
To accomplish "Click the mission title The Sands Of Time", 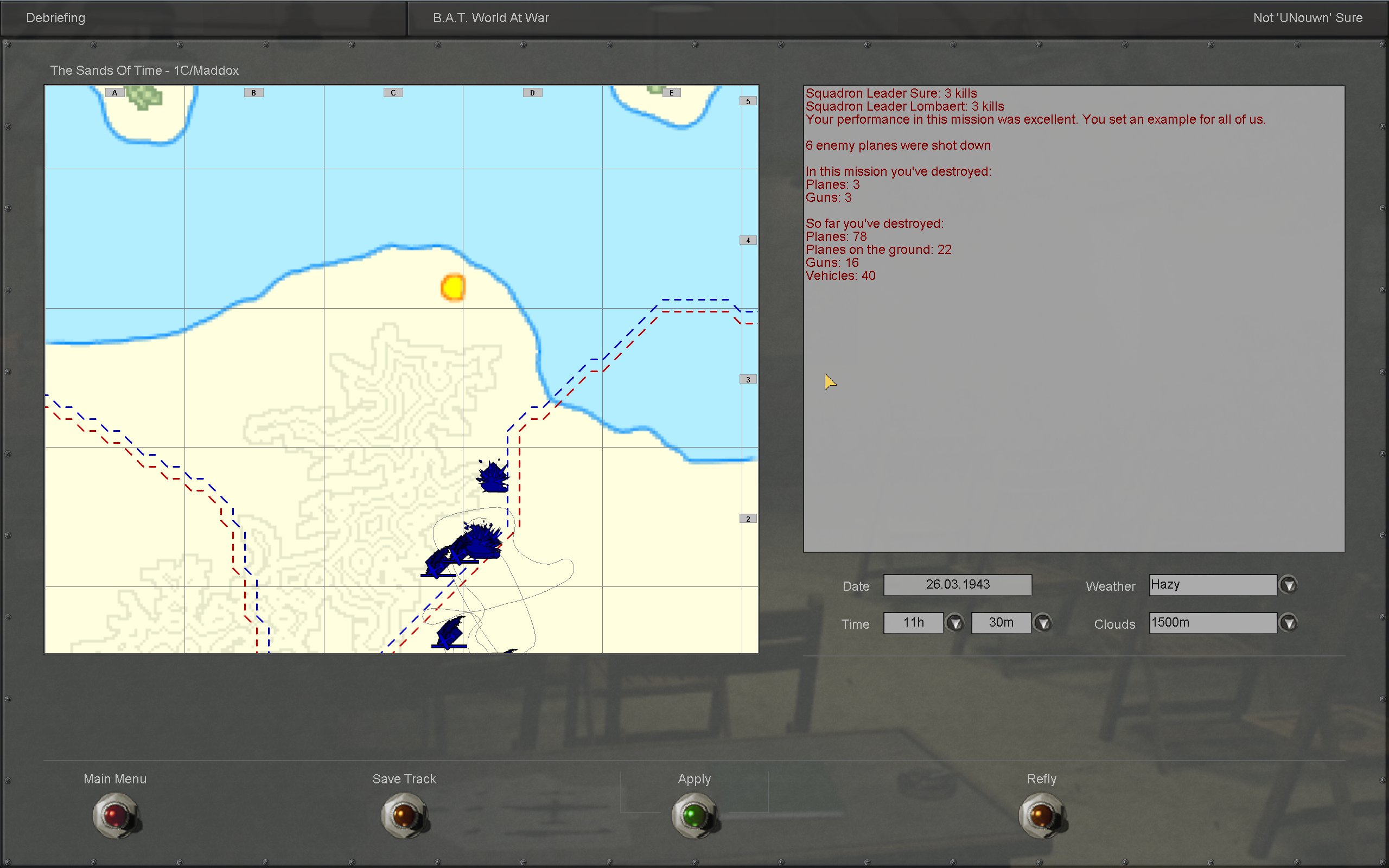I will click(145, 70).
